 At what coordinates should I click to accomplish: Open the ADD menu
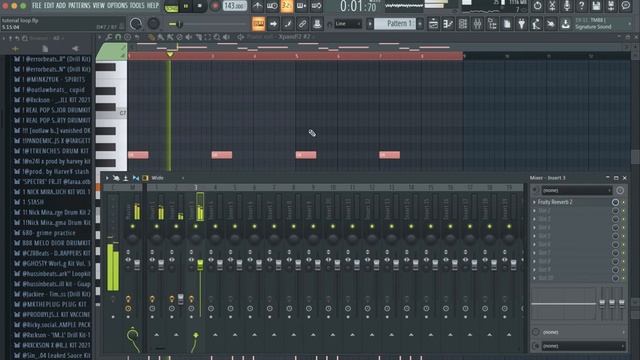(61, 5)
